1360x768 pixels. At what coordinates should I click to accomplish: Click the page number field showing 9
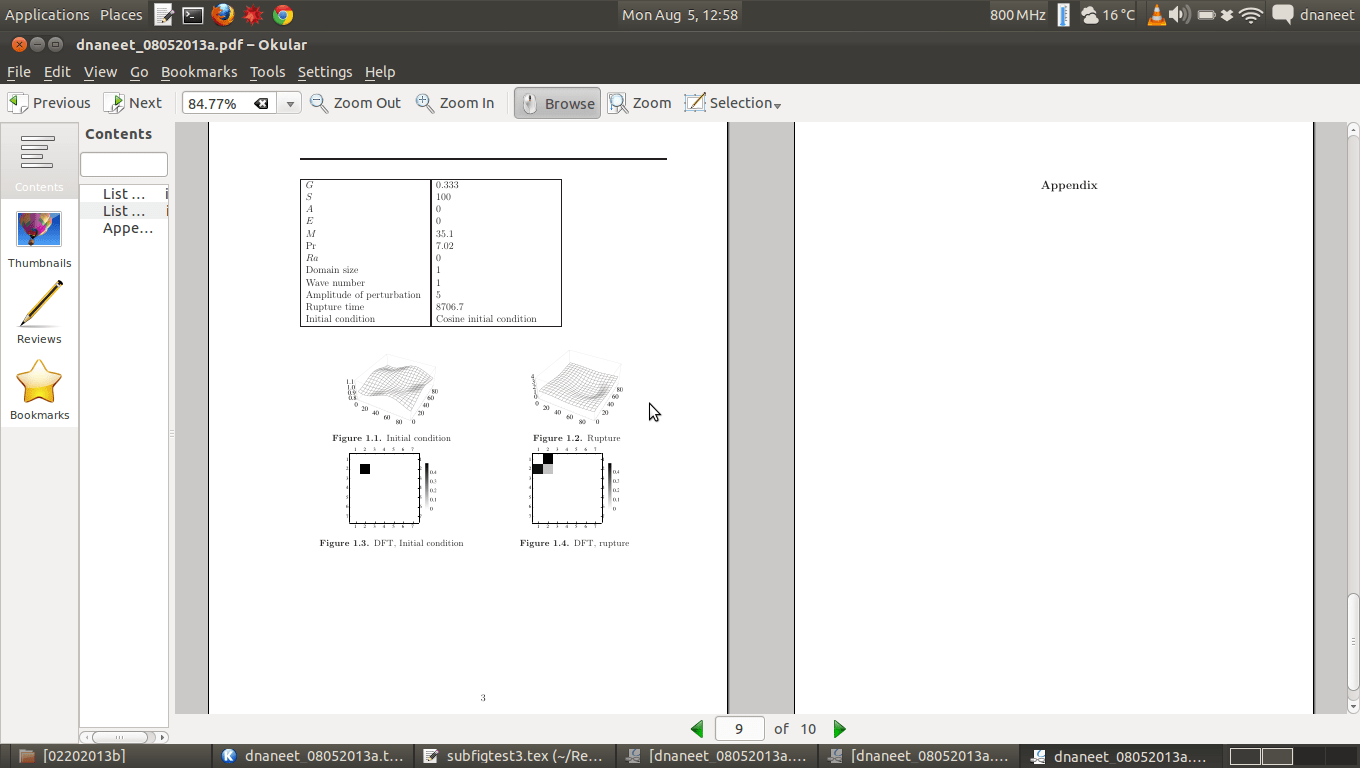(x=739, y=729)
